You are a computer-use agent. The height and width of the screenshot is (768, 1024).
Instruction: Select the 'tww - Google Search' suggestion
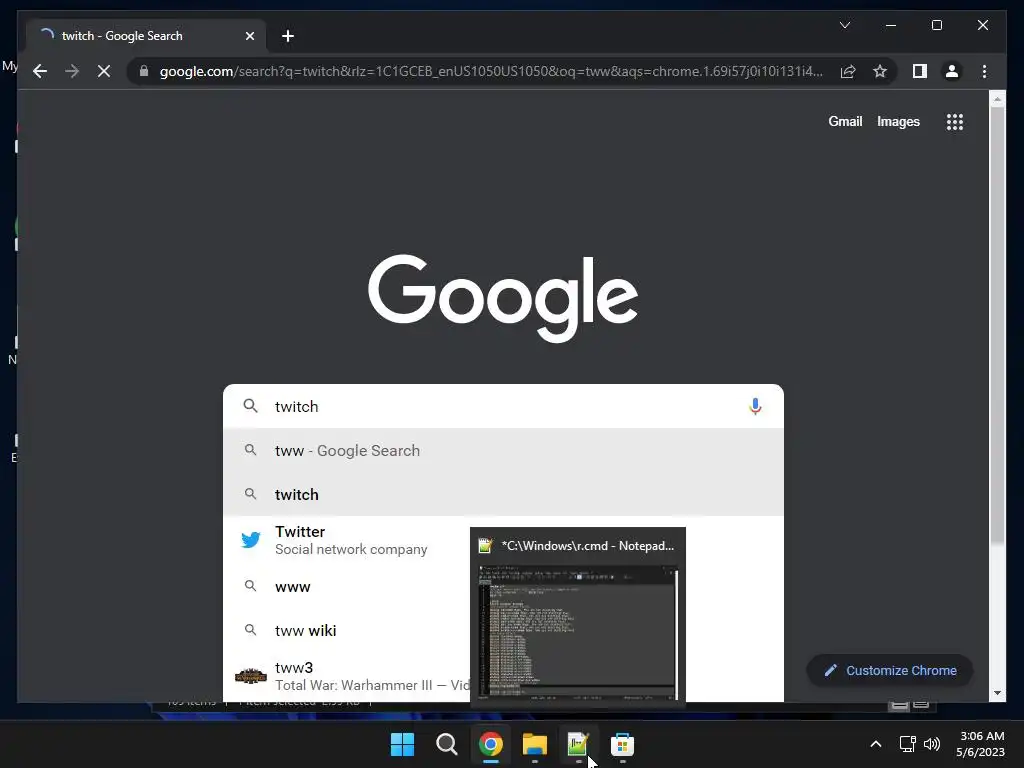point(503,451)
